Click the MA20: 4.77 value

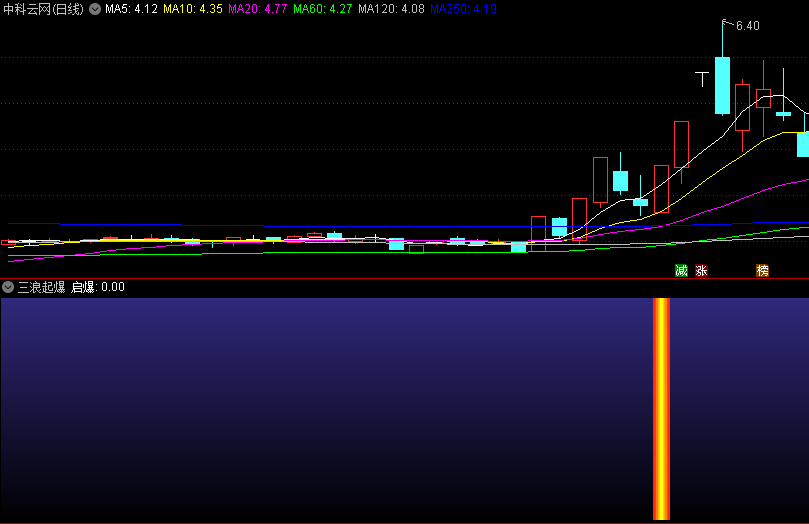(x=257, y=9)
